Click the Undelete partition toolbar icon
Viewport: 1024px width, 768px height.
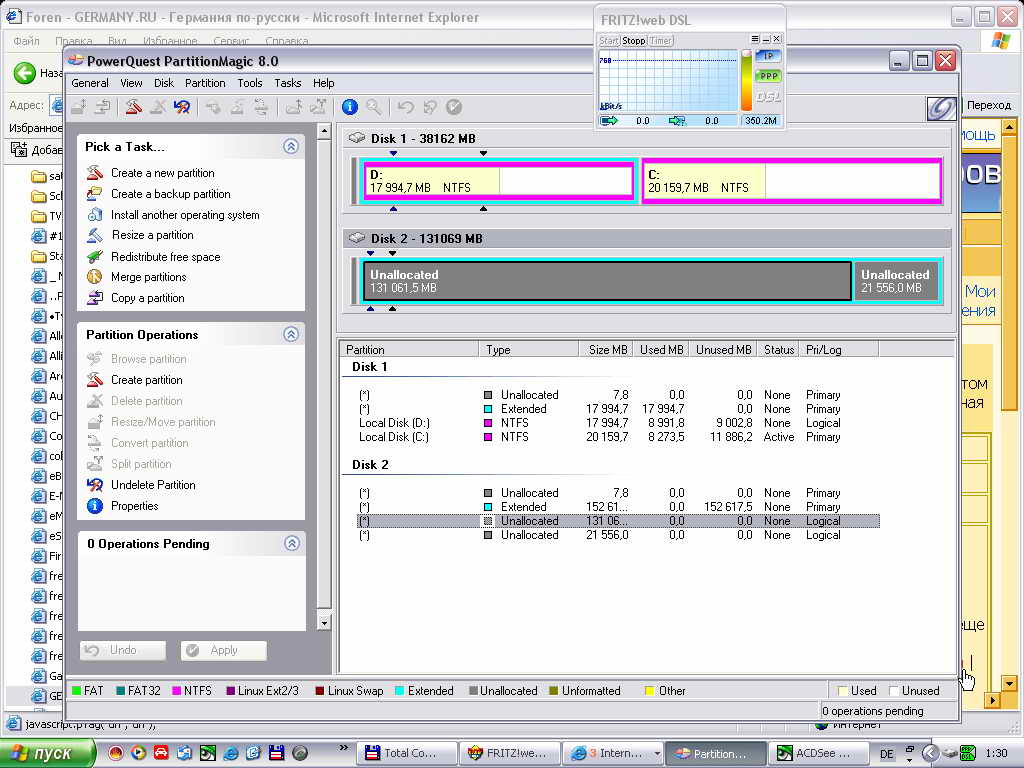(182, 106)
